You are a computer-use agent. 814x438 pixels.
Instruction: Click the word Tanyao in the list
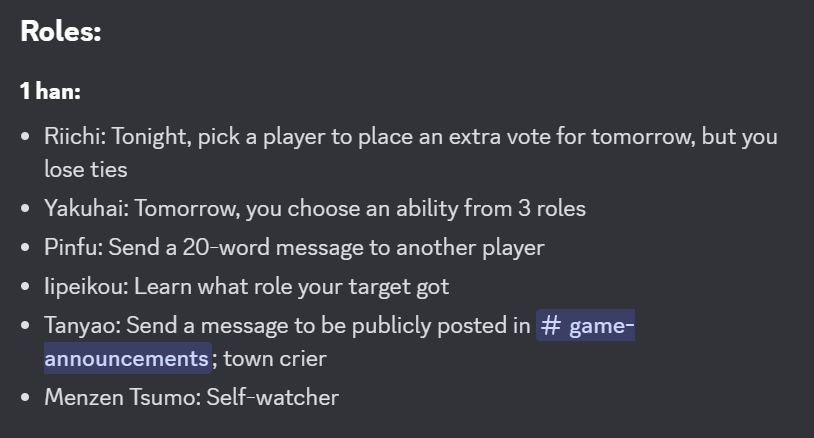pyautogui.click(x=80, y=327)
